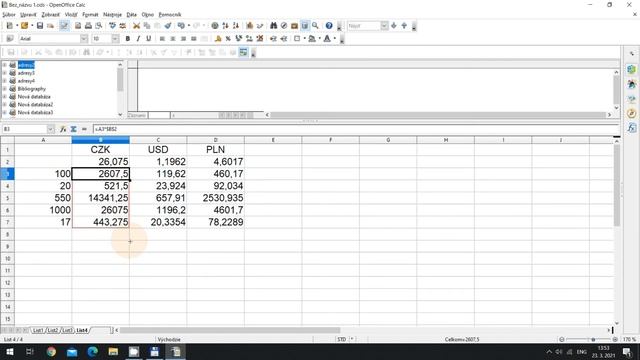Image resolution: width=640 pixels, height=360 pixels.
Task: Click the Format Paintbrush icon
Action: (168, 26)
